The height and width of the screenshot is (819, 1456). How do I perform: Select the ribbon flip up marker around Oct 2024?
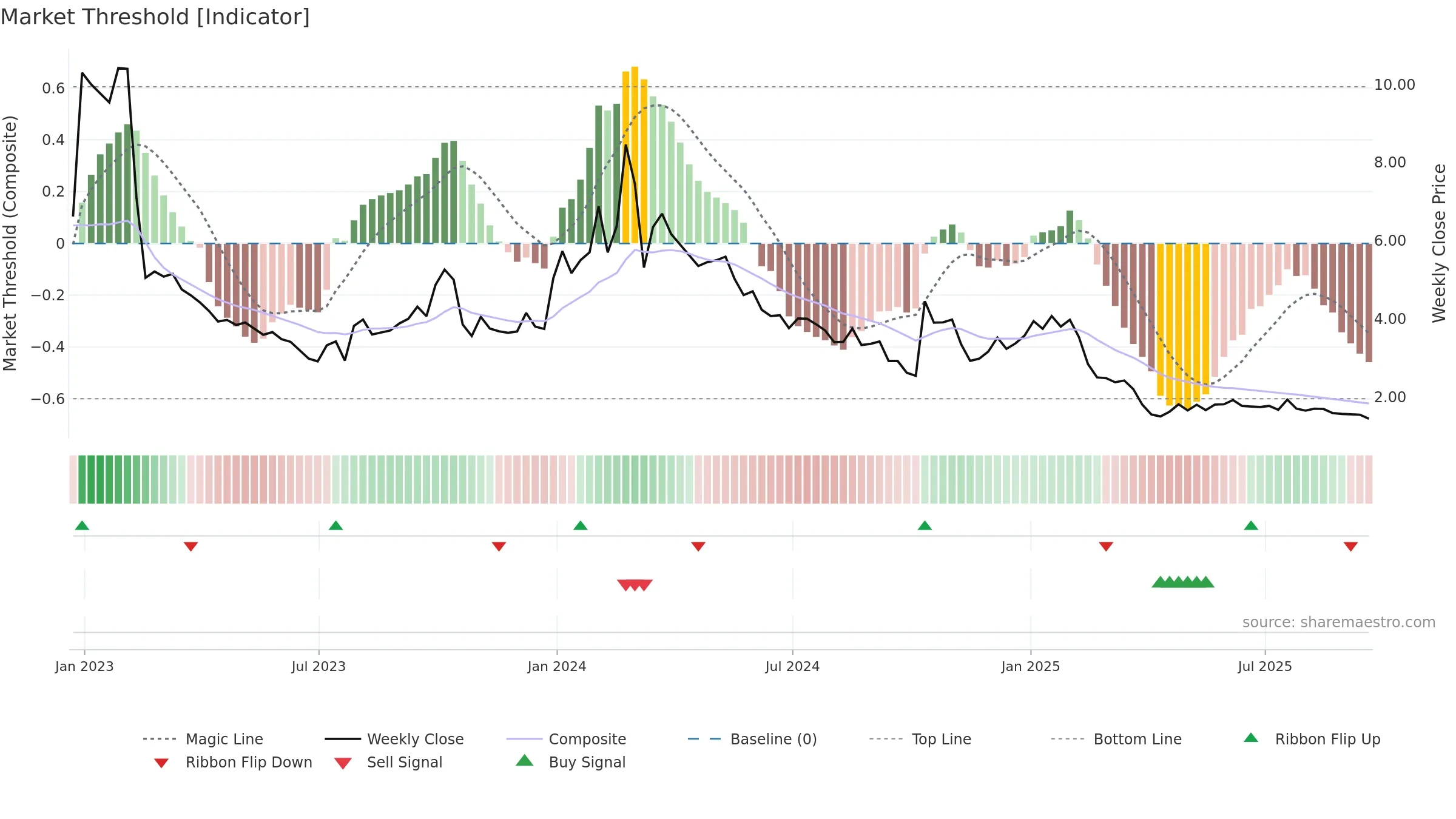pyautogui.click(x=925, y=525)
